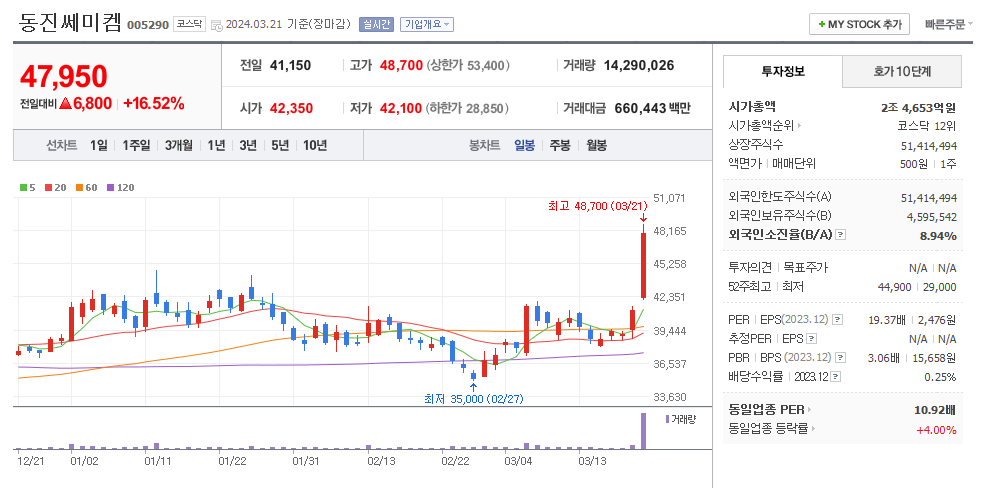Click the 외국인보유주식수(B) value 4,595,542
Image resolution: width=984 pixels, height=488 pixels.
(x=932, y=216)
